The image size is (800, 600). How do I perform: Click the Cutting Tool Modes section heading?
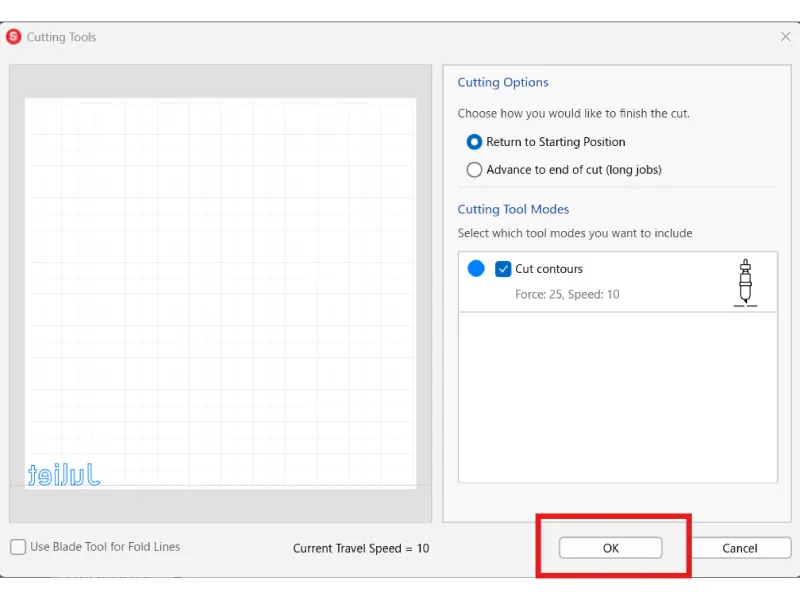513,210
